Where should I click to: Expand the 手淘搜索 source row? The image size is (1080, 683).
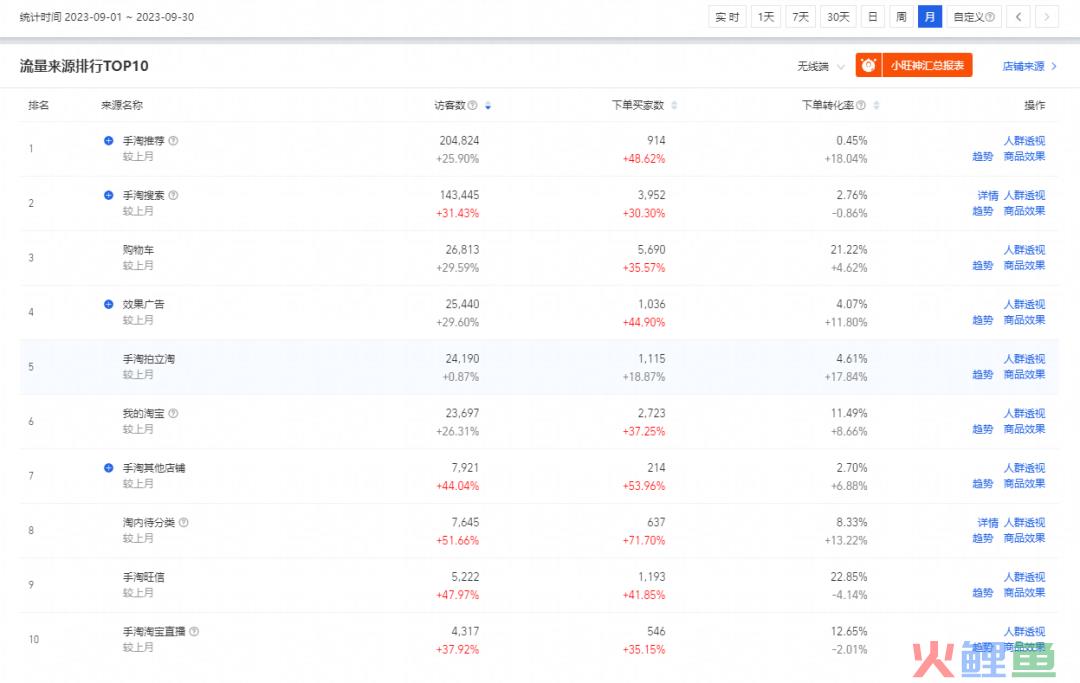click(108, 195)
